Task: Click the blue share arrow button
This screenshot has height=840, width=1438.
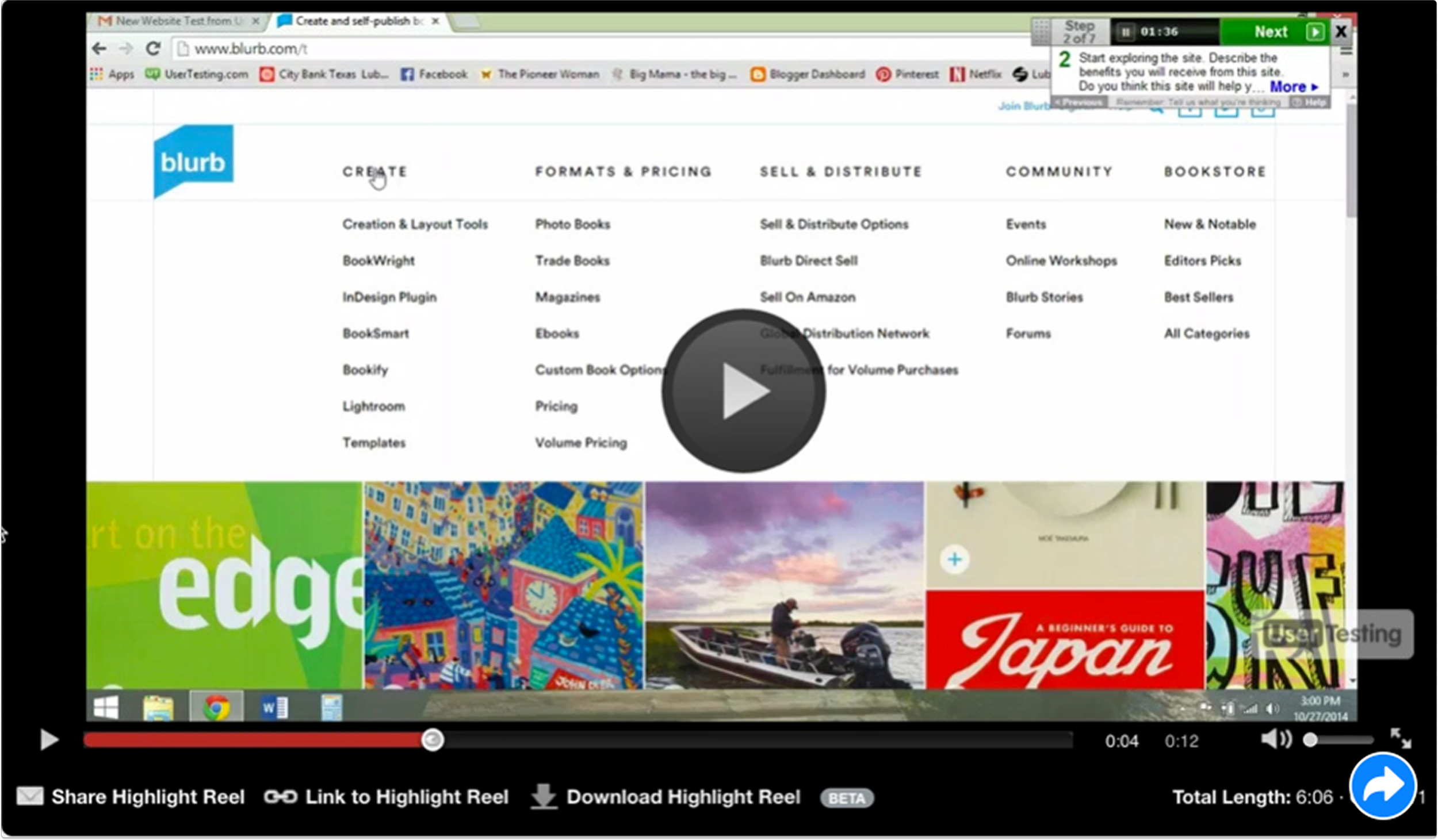Action: point(1382,785)
